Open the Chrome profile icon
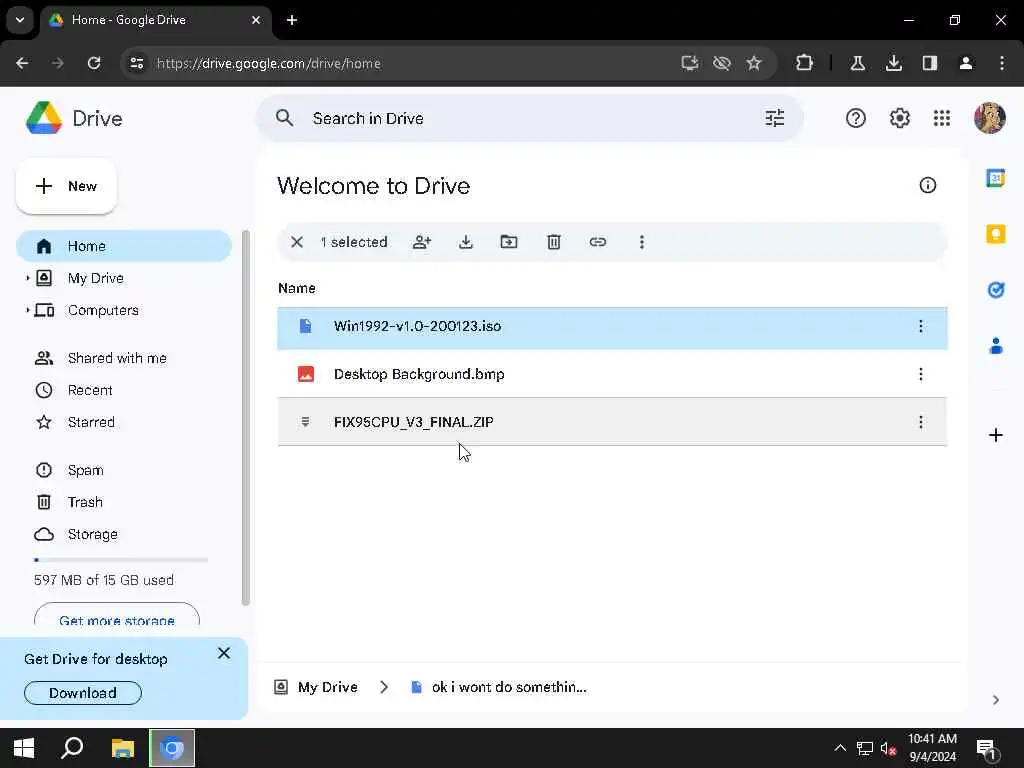 point(965,63)
